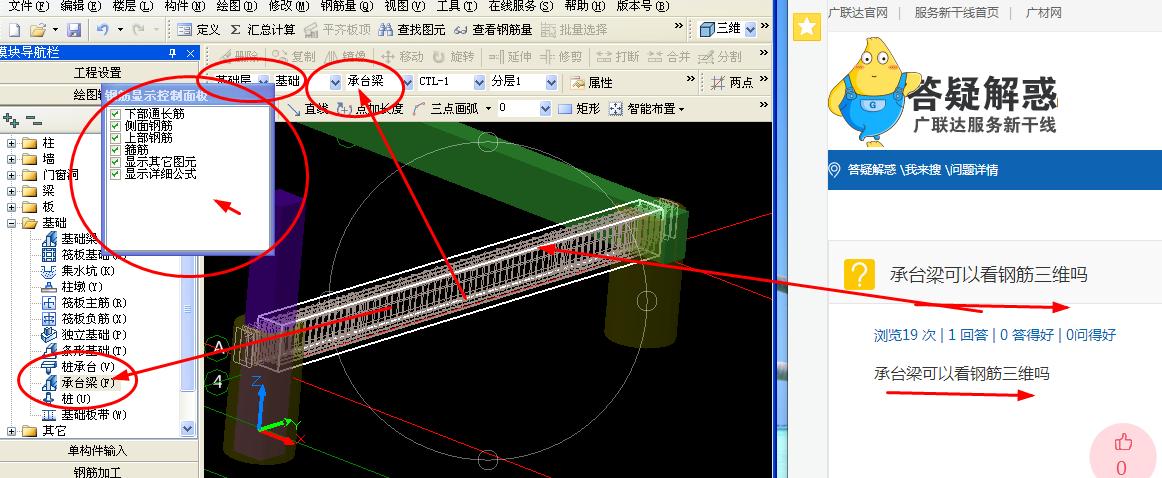
Task: Open the 工具(T) menu
Action: click(457, 7)
